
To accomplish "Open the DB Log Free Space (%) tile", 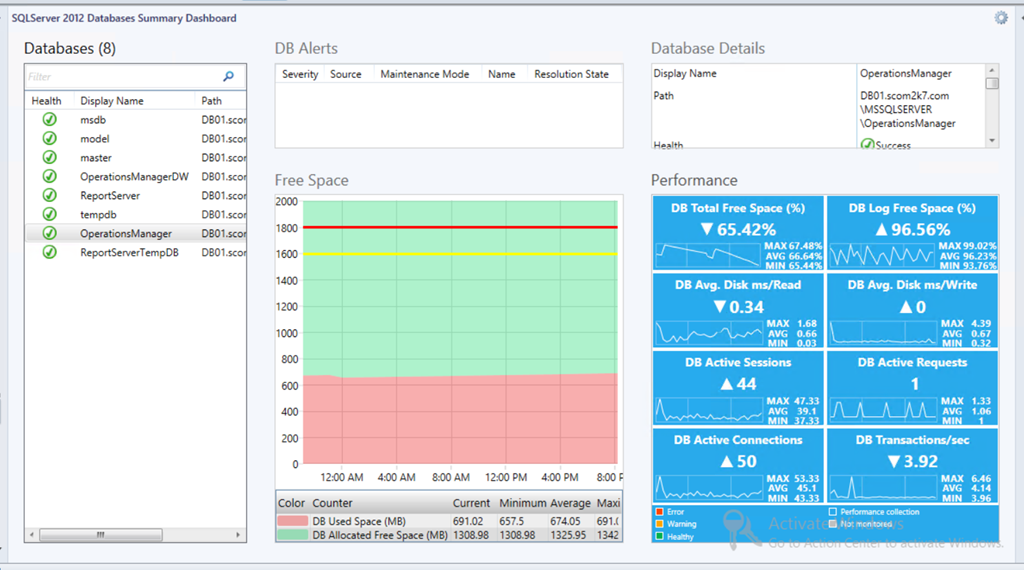I will click(912, 233).
